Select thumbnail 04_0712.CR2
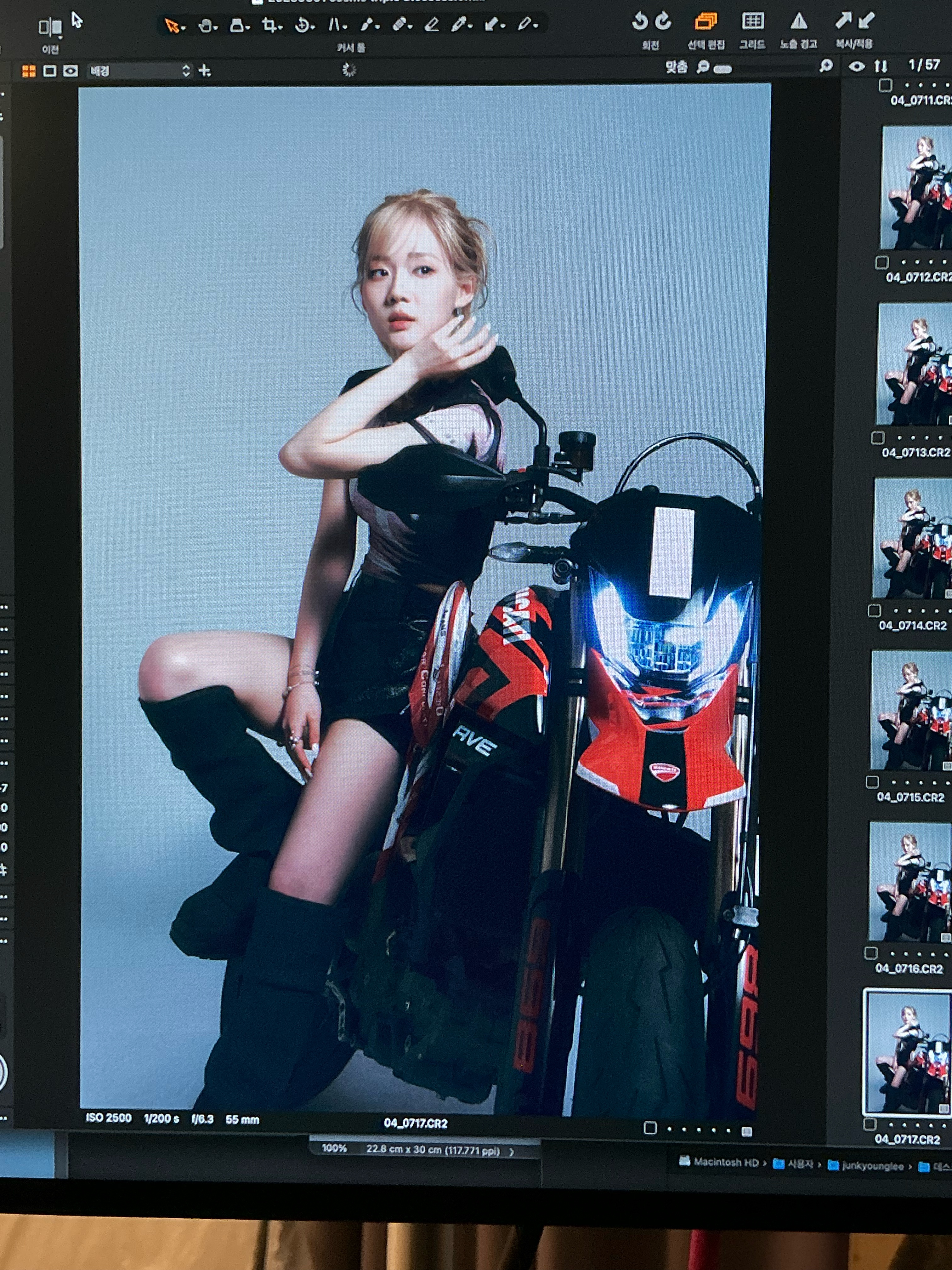This screenshot has width=952, height=1270. click(x=916, y=187)
